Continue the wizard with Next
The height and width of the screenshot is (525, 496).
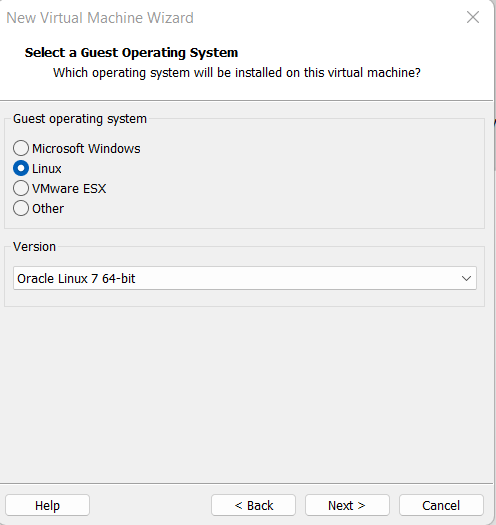click(347, 505)
